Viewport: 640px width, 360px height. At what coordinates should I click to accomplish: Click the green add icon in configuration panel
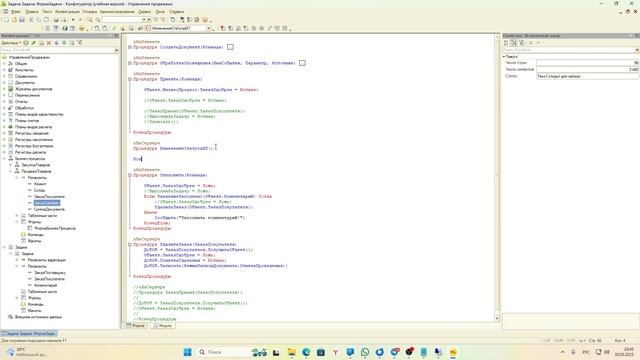(26, 43)
